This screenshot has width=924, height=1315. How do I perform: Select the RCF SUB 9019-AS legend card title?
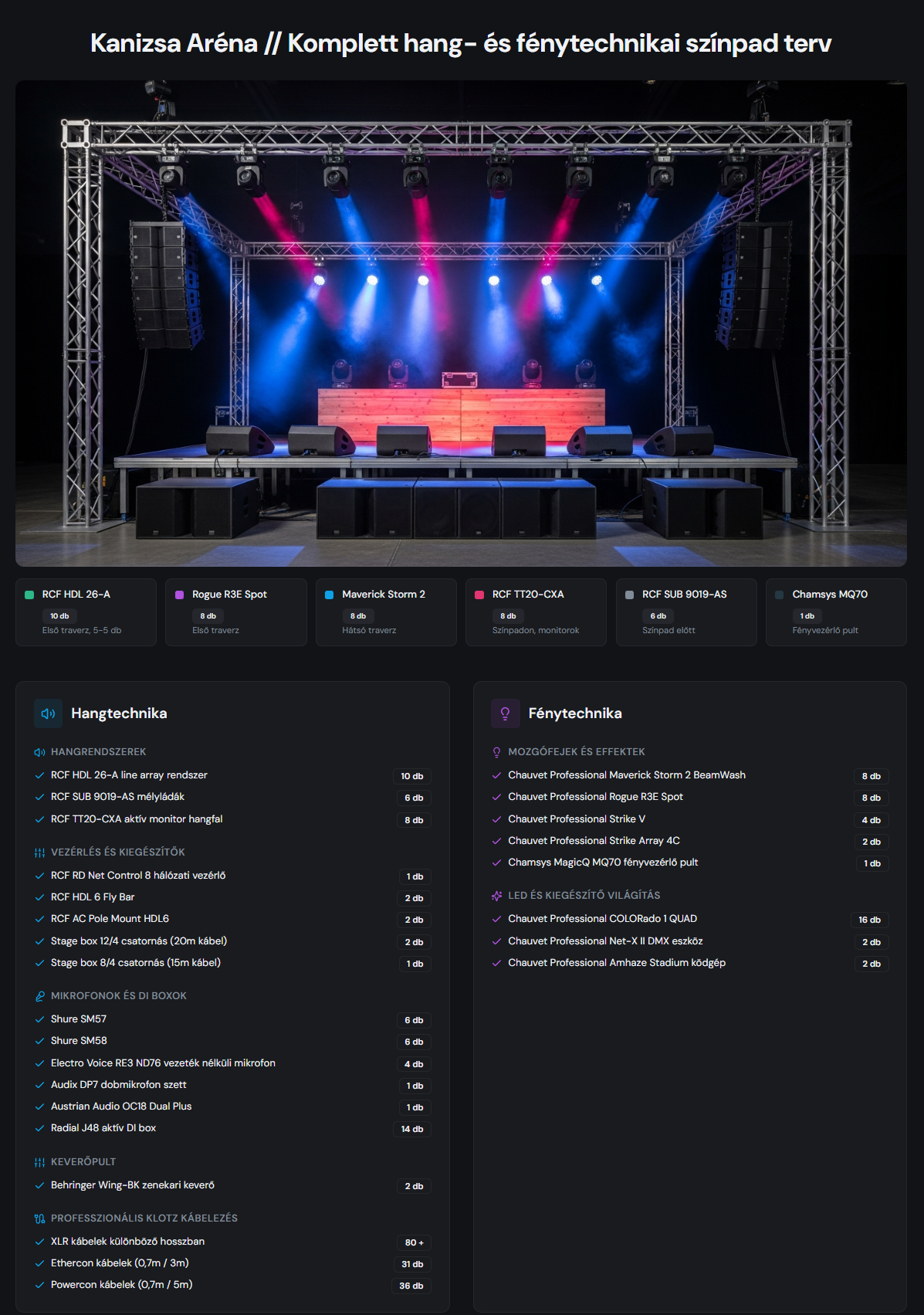685,595
